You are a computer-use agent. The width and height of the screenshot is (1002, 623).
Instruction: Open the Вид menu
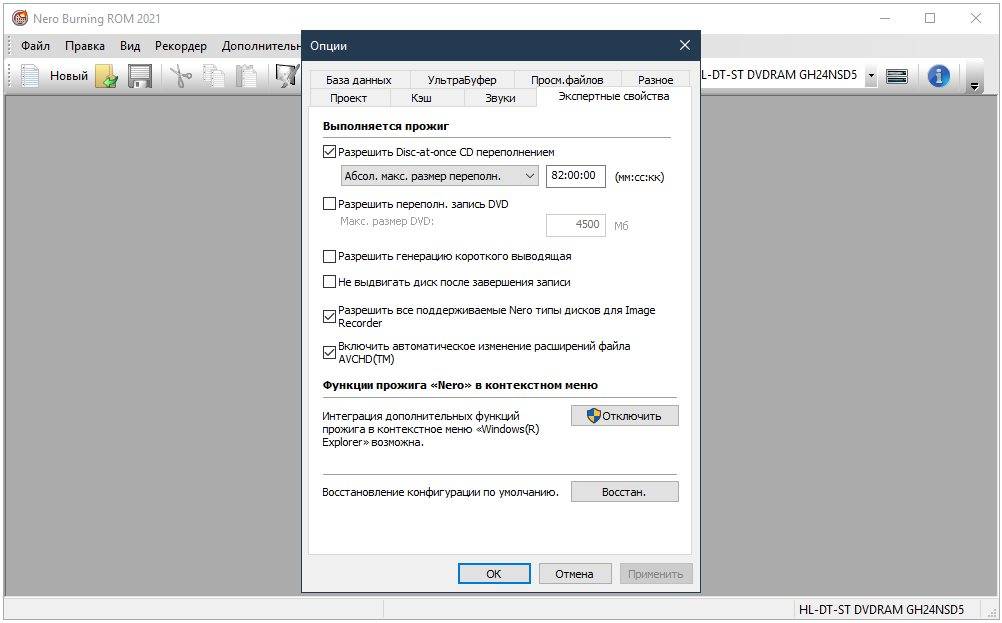130,46
